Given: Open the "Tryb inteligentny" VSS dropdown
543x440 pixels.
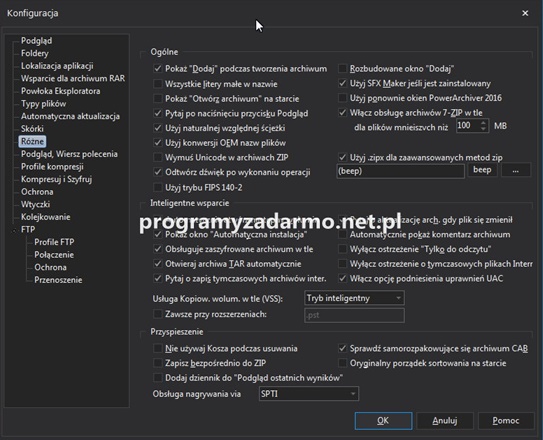Looking at the screenshot, I should click(354, 298).
